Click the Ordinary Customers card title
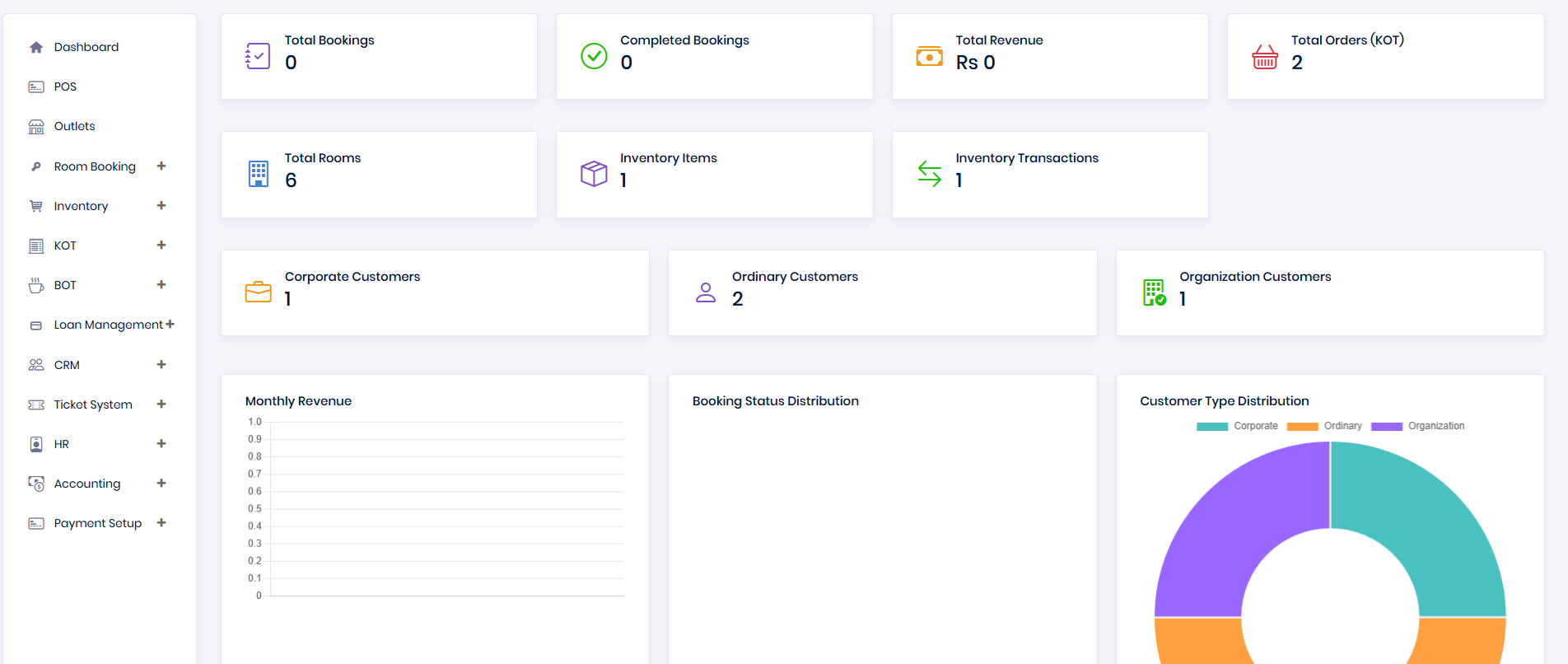Viewport: 1568px width, 664px height. point(795,277)
